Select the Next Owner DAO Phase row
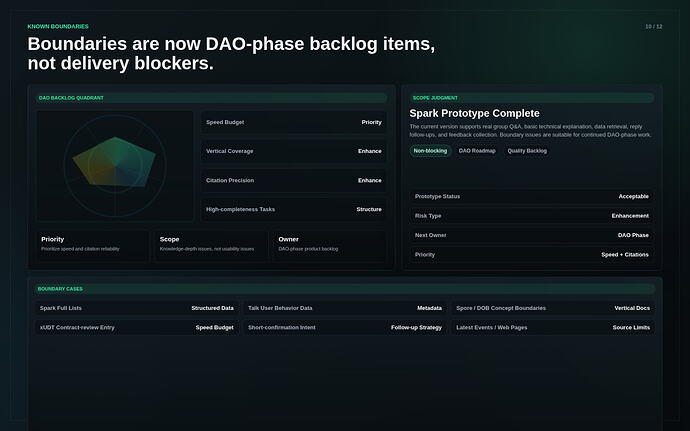690x431 pixels. point(532,235)
